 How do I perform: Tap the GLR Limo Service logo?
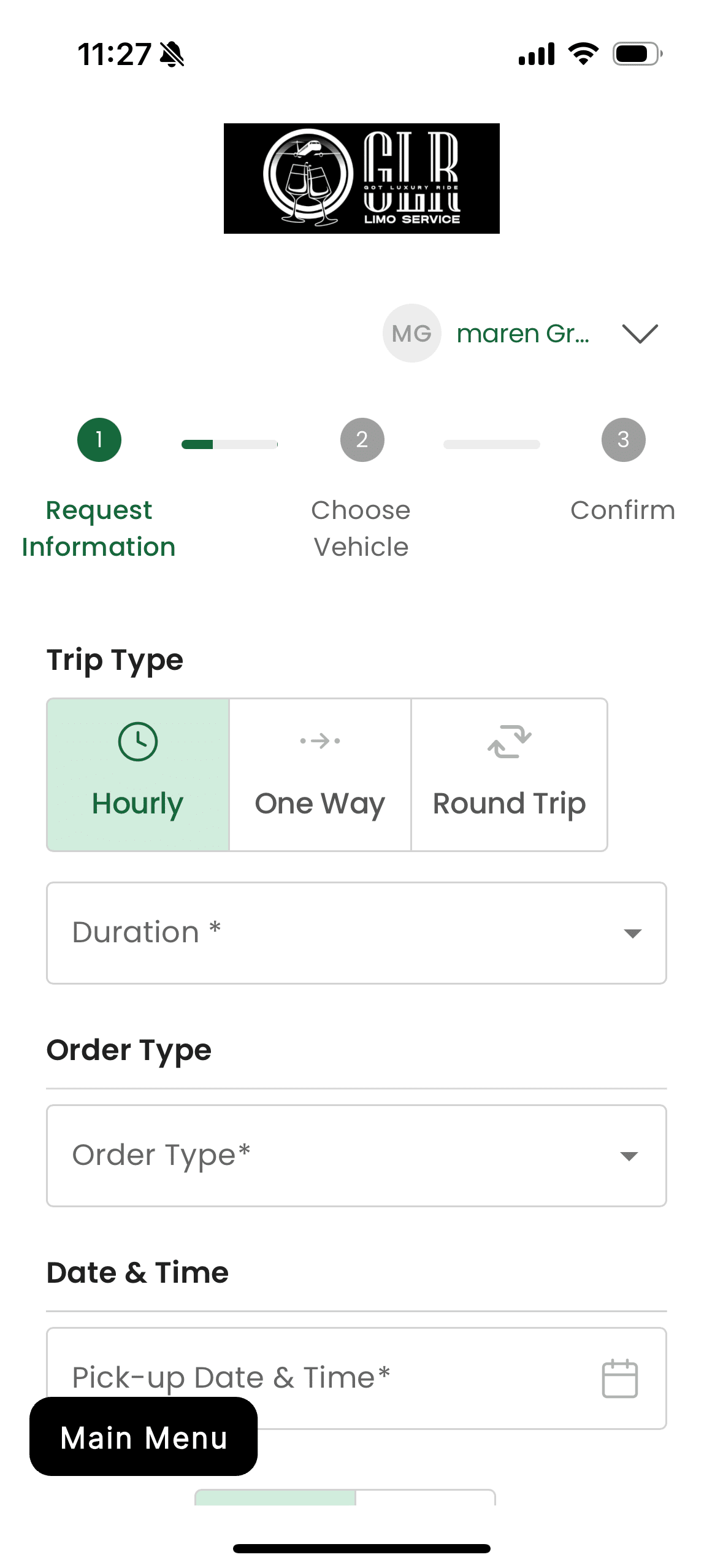(361, 178)
